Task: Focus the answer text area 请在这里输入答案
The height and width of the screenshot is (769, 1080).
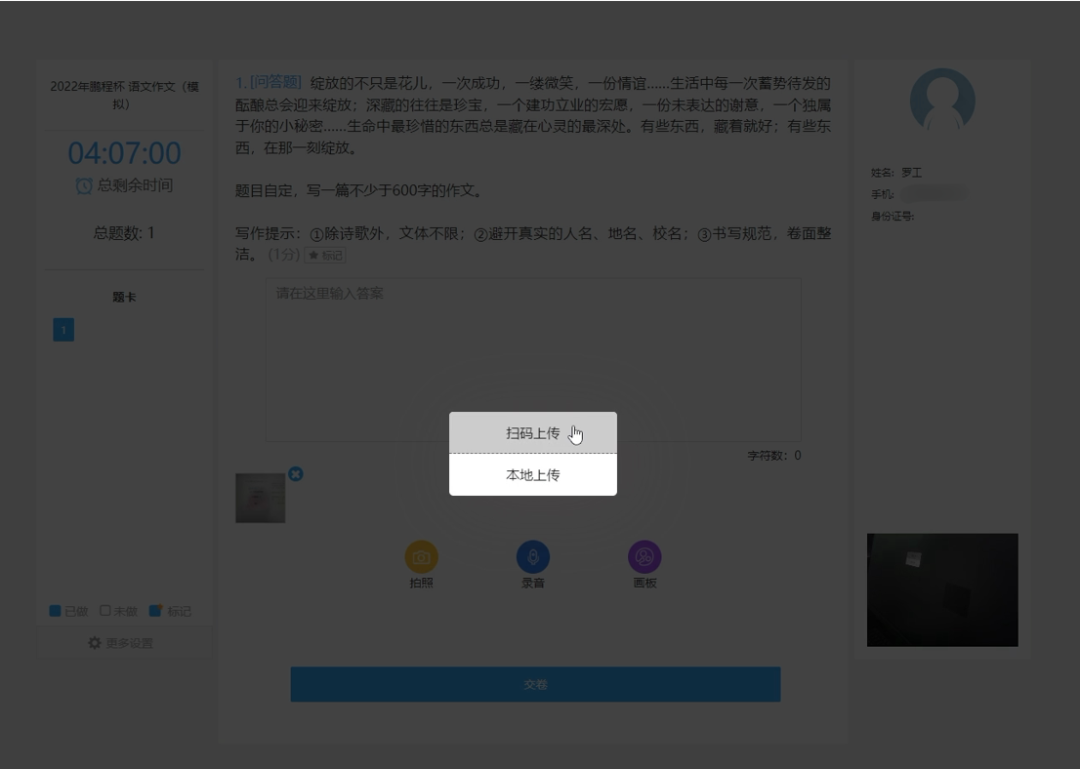Action: pyautogui.click(x=534, y=359)
